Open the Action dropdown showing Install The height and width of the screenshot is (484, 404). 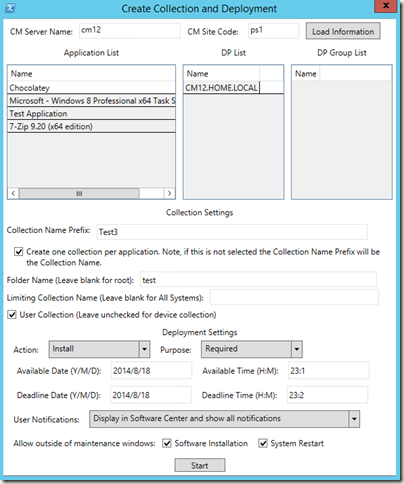pyautogui.click(x=99, y=349)
